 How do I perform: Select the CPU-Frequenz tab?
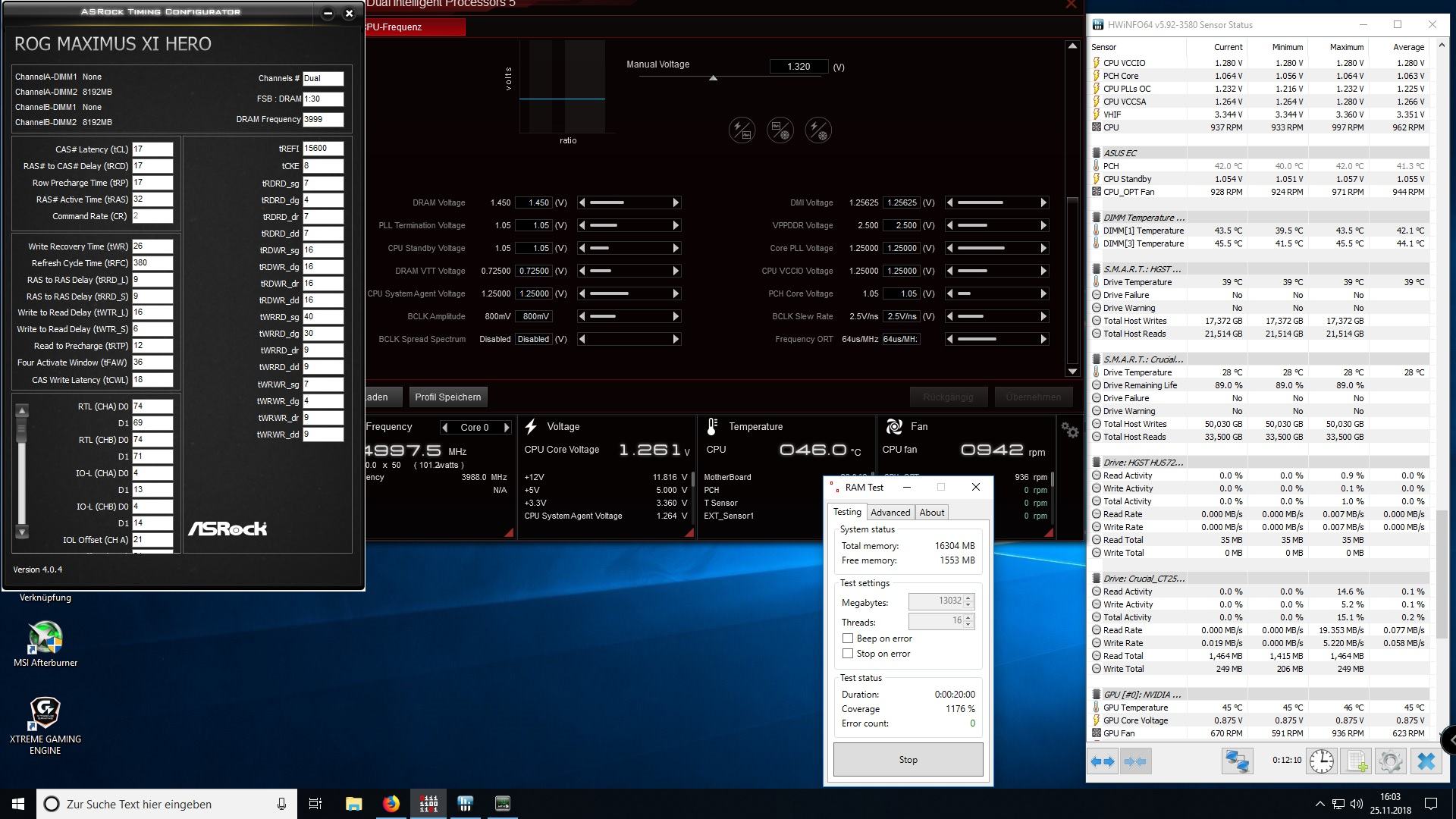[415, 27]
